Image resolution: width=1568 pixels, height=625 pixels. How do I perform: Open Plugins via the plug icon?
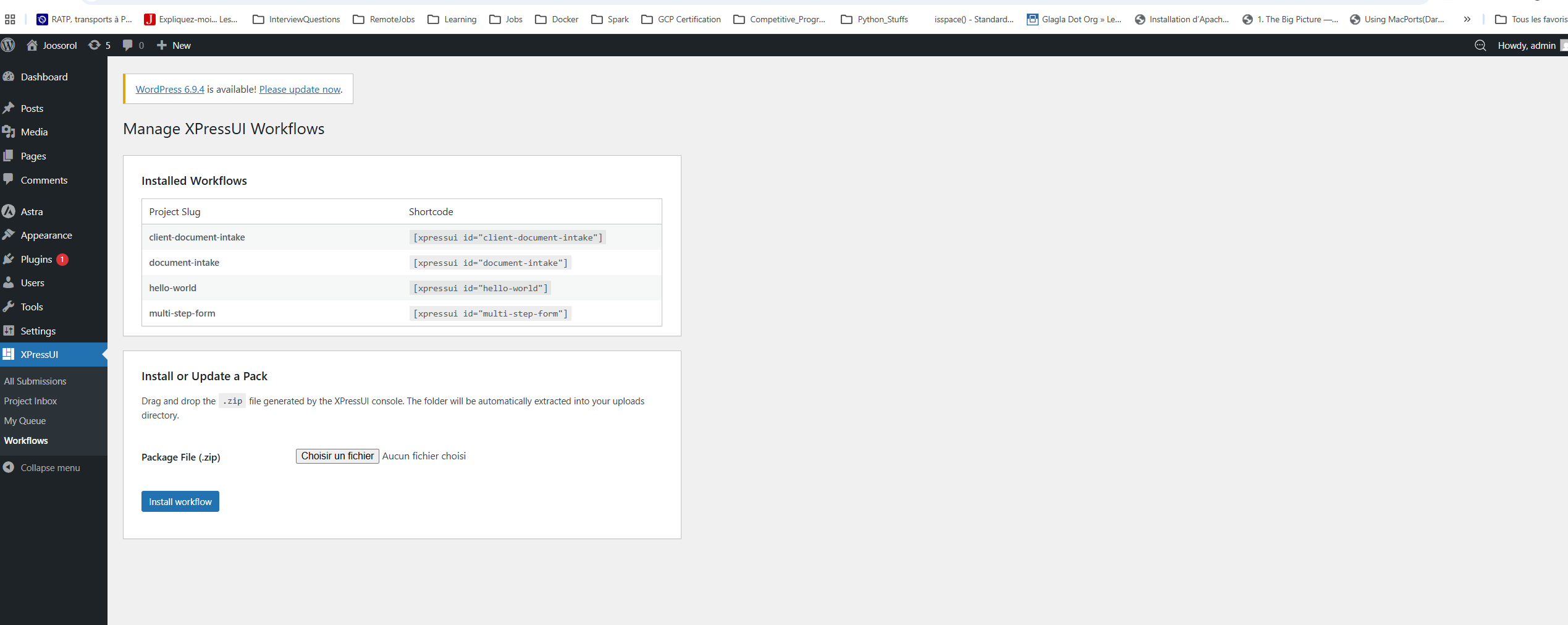9,259
